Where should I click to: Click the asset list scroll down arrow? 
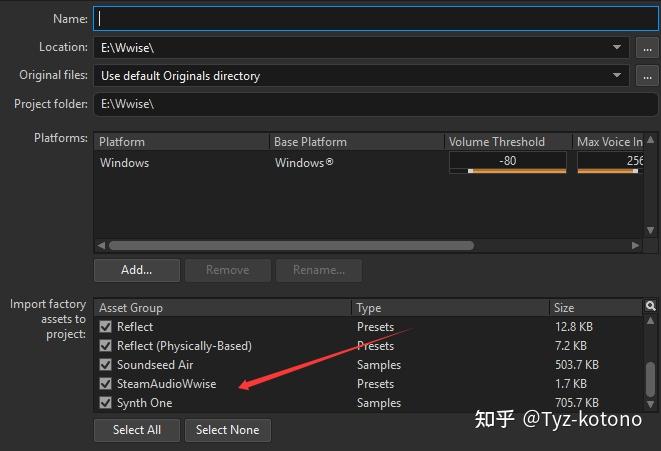click(x=650, y=404)
